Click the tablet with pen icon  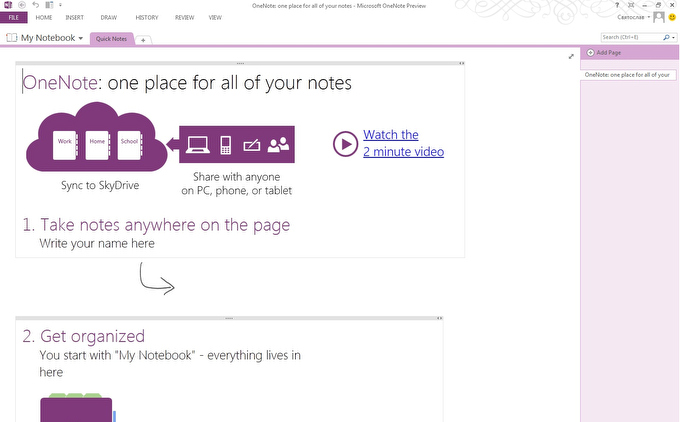click(252, 145)
